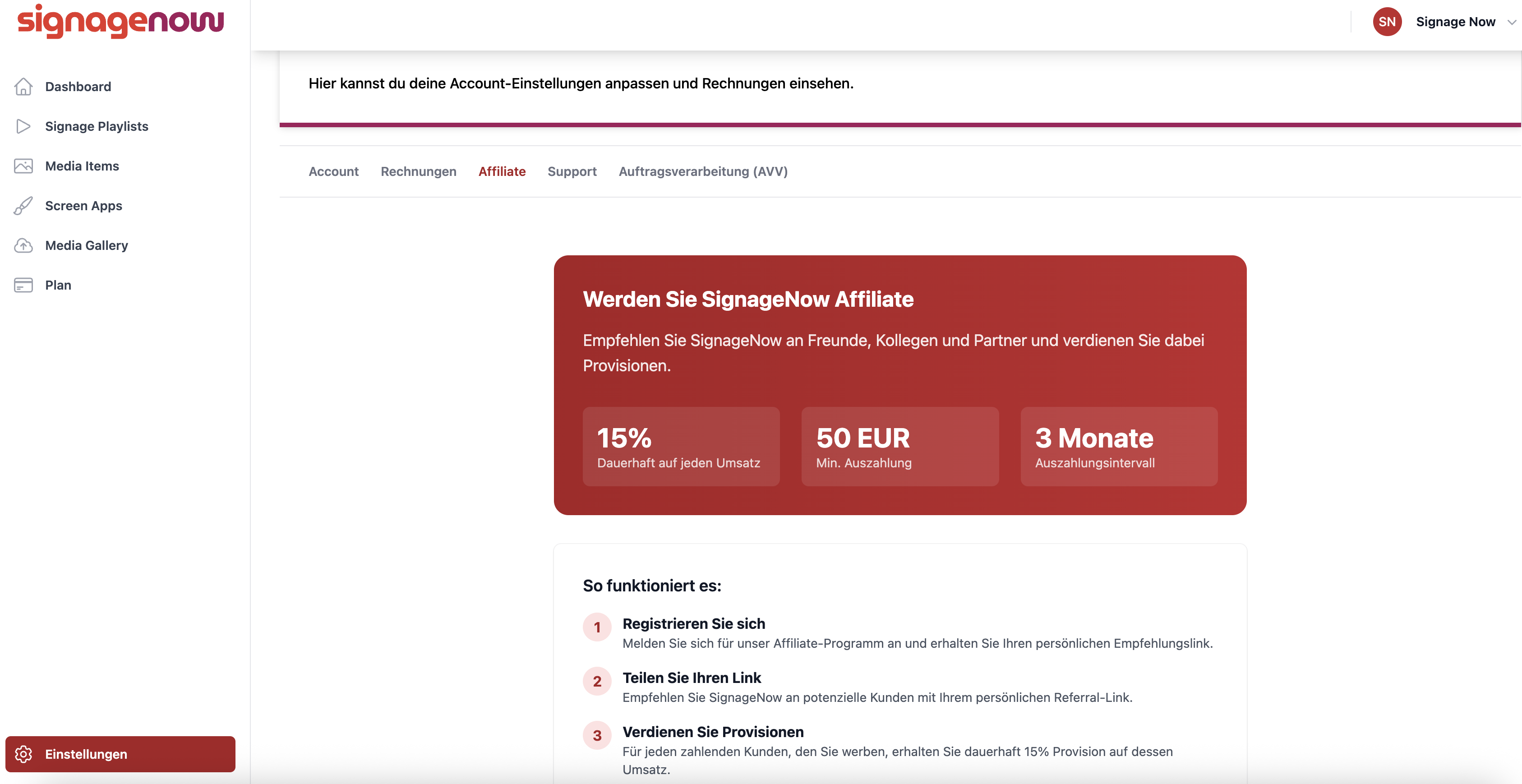Viewport: 1522px width, 784px height.
Task: Click the step number 2 badge
Action: tap(597, 681)
